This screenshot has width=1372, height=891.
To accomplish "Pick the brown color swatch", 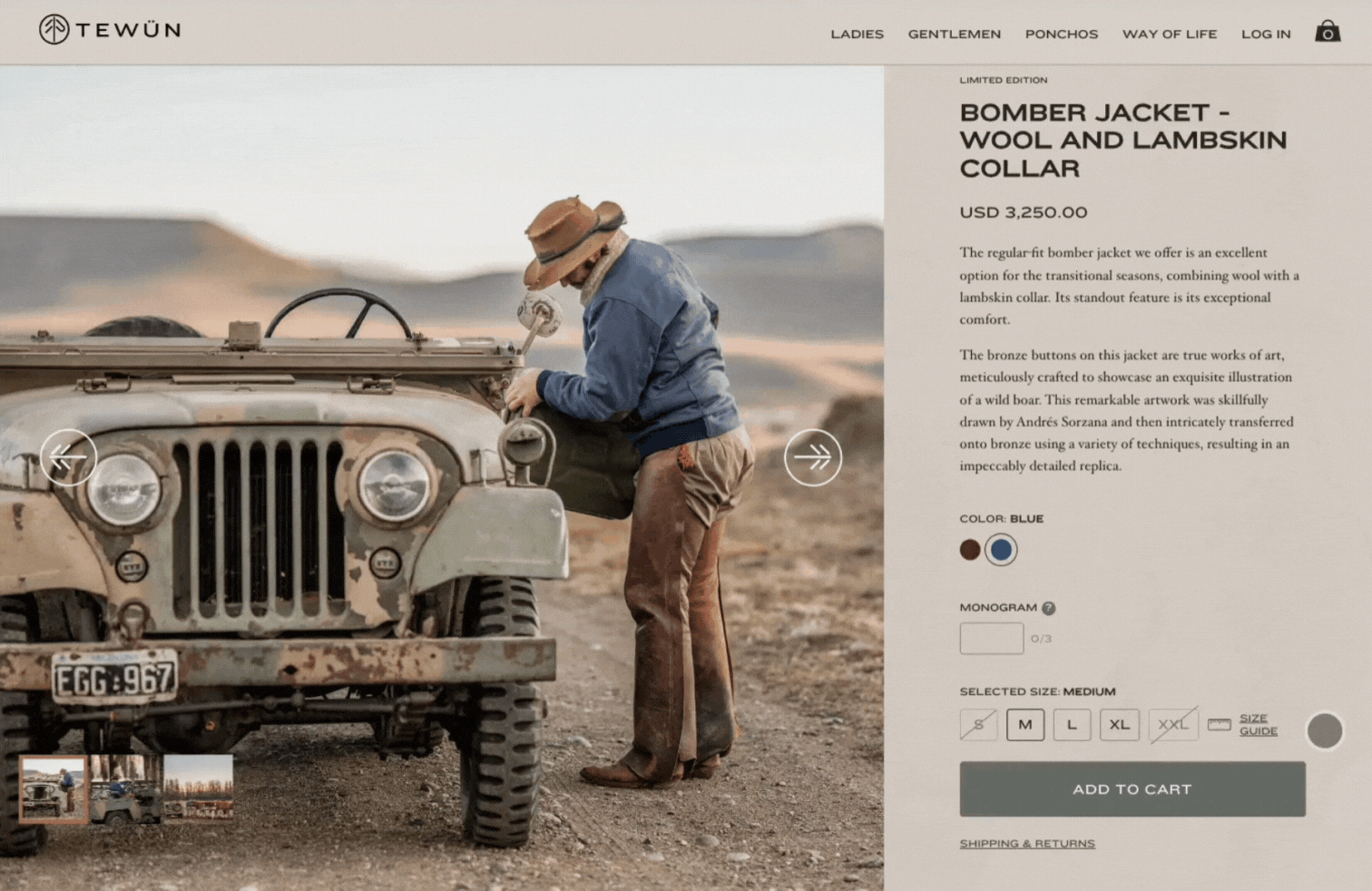I will tap(970, 550).
